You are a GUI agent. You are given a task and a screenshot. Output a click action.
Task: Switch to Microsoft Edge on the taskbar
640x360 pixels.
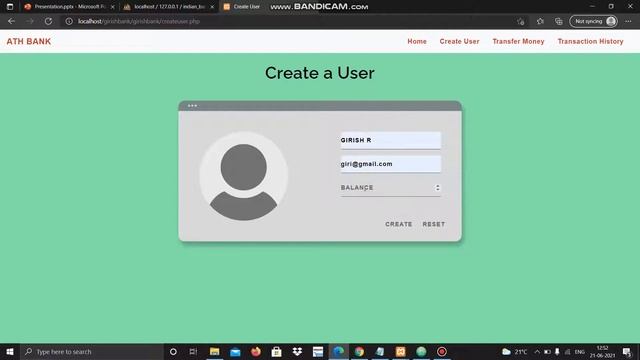pos(338,351)
